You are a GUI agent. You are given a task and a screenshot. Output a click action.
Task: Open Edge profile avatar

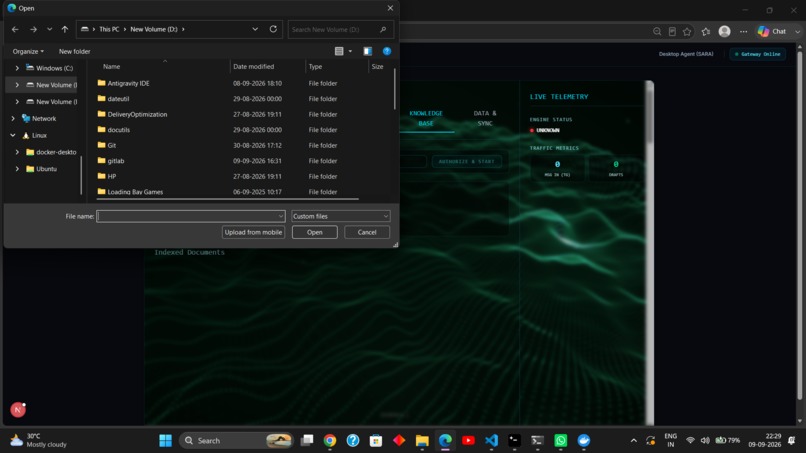[724, 31]
